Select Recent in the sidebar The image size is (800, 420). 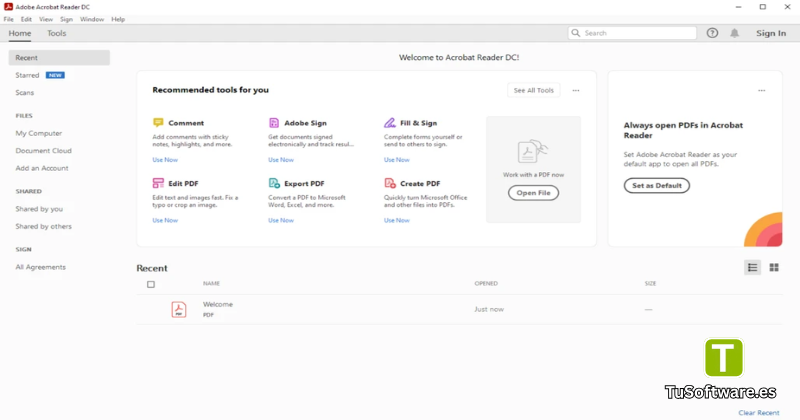coord(59,58)
